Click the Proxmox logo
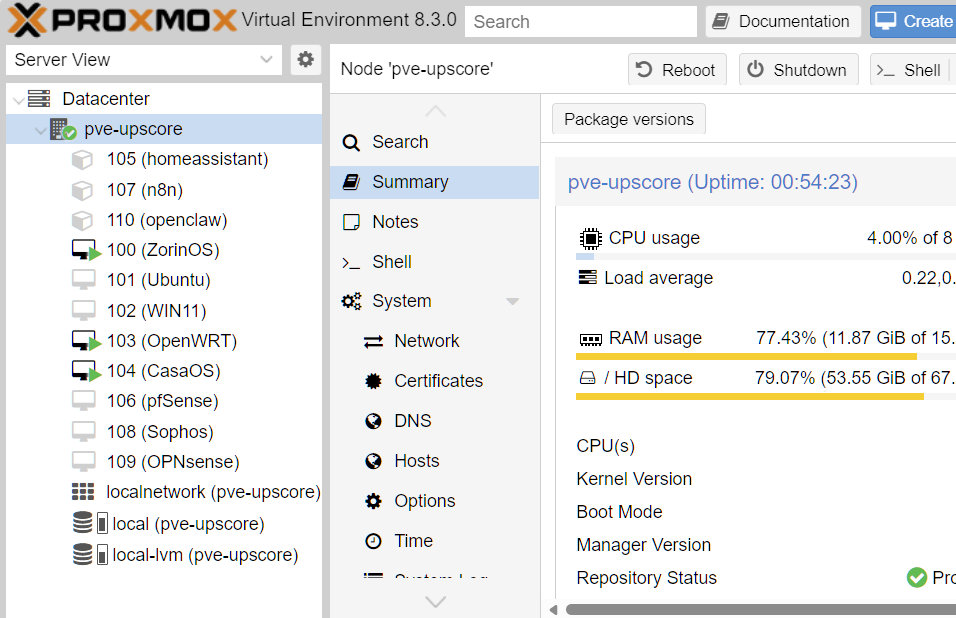The image size is (956, 618). [120, 20]
